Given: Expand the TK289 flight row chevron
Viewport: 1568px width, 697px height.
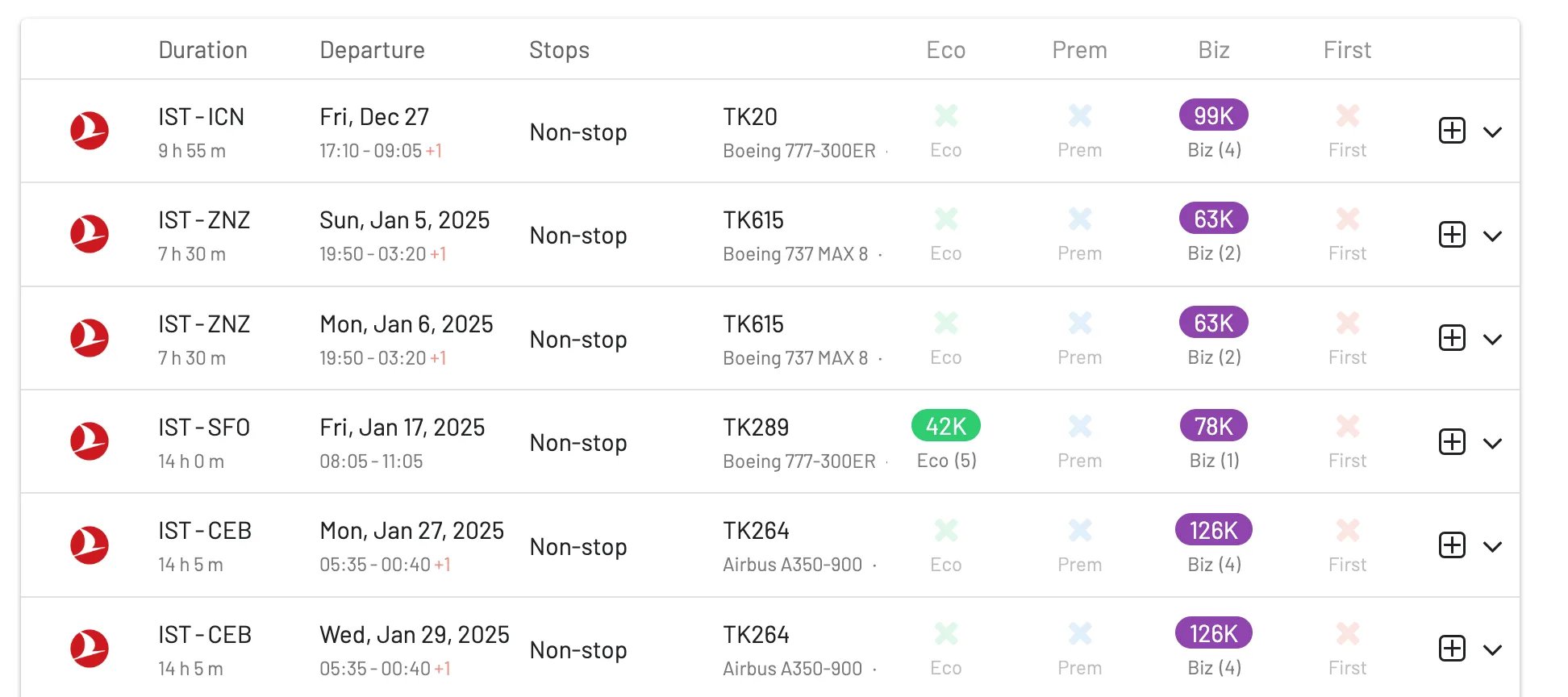Looking at the screenshot, I should (1492, 444).
